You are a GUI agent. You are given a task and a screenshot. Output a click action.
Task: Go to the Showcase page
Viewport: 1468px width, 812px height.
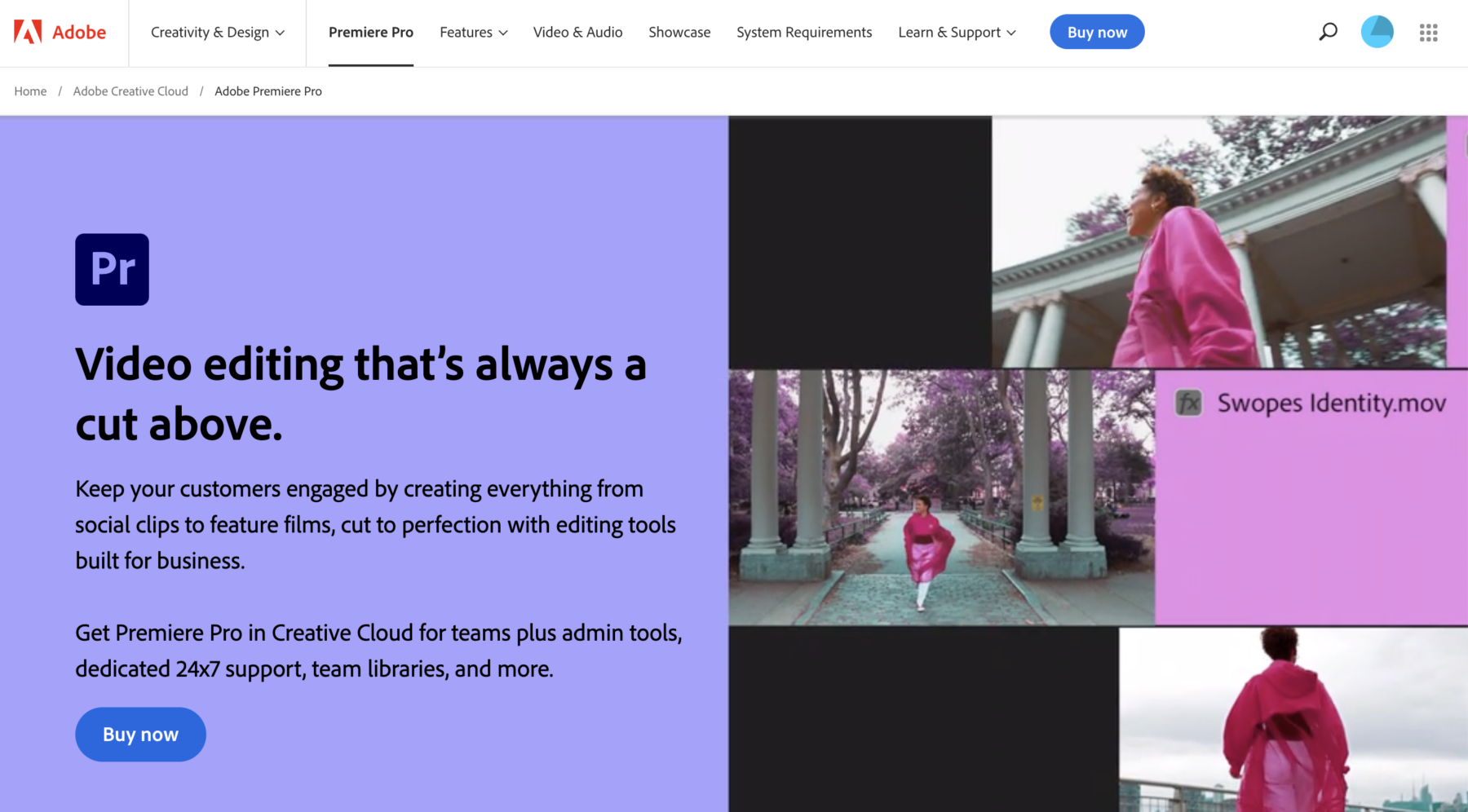tap(679, 33)
